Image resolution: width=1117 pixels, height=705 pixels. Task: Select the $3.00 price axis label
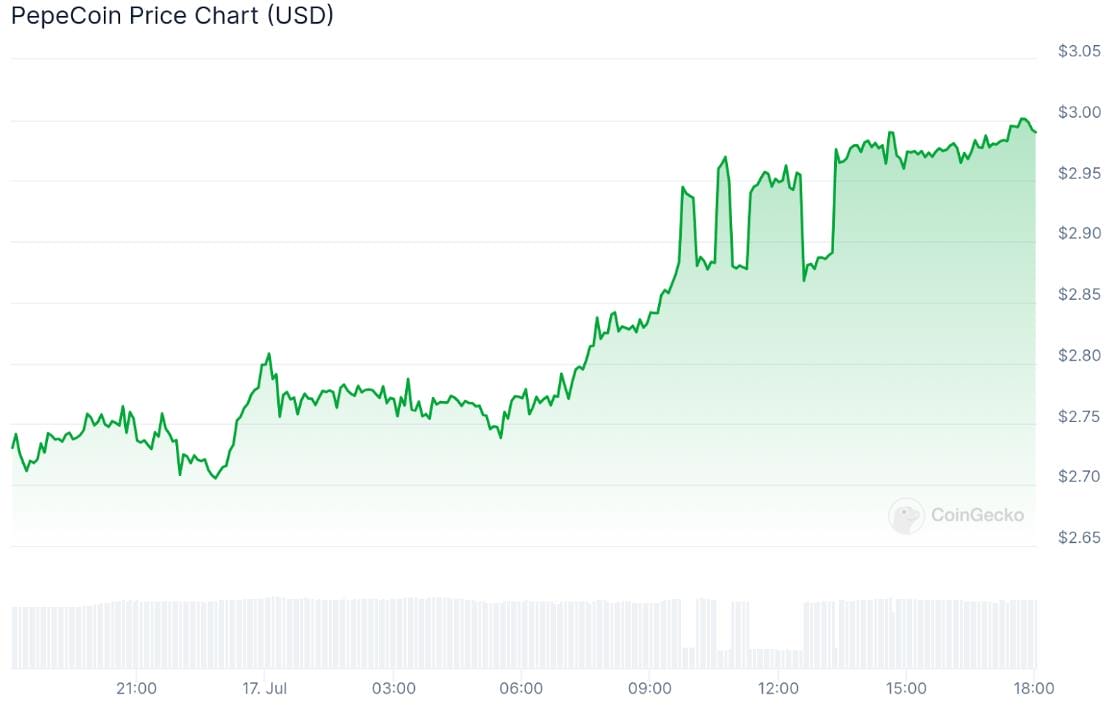(x=1079, y=112)
